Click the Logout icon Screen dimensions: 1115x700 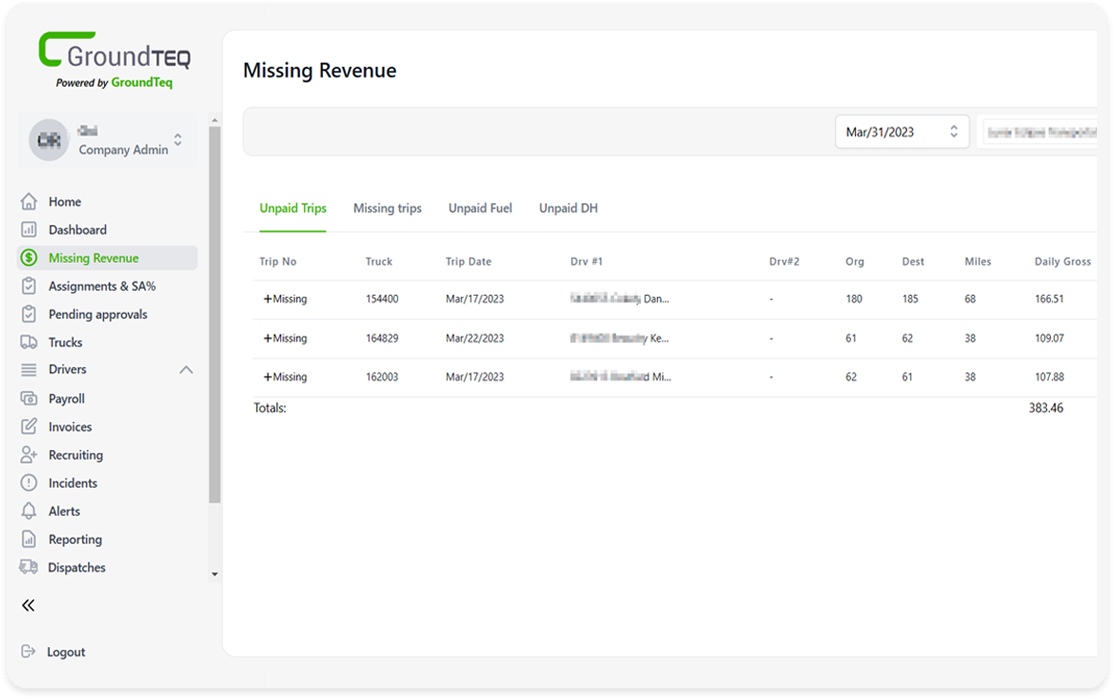coord(29,652)
